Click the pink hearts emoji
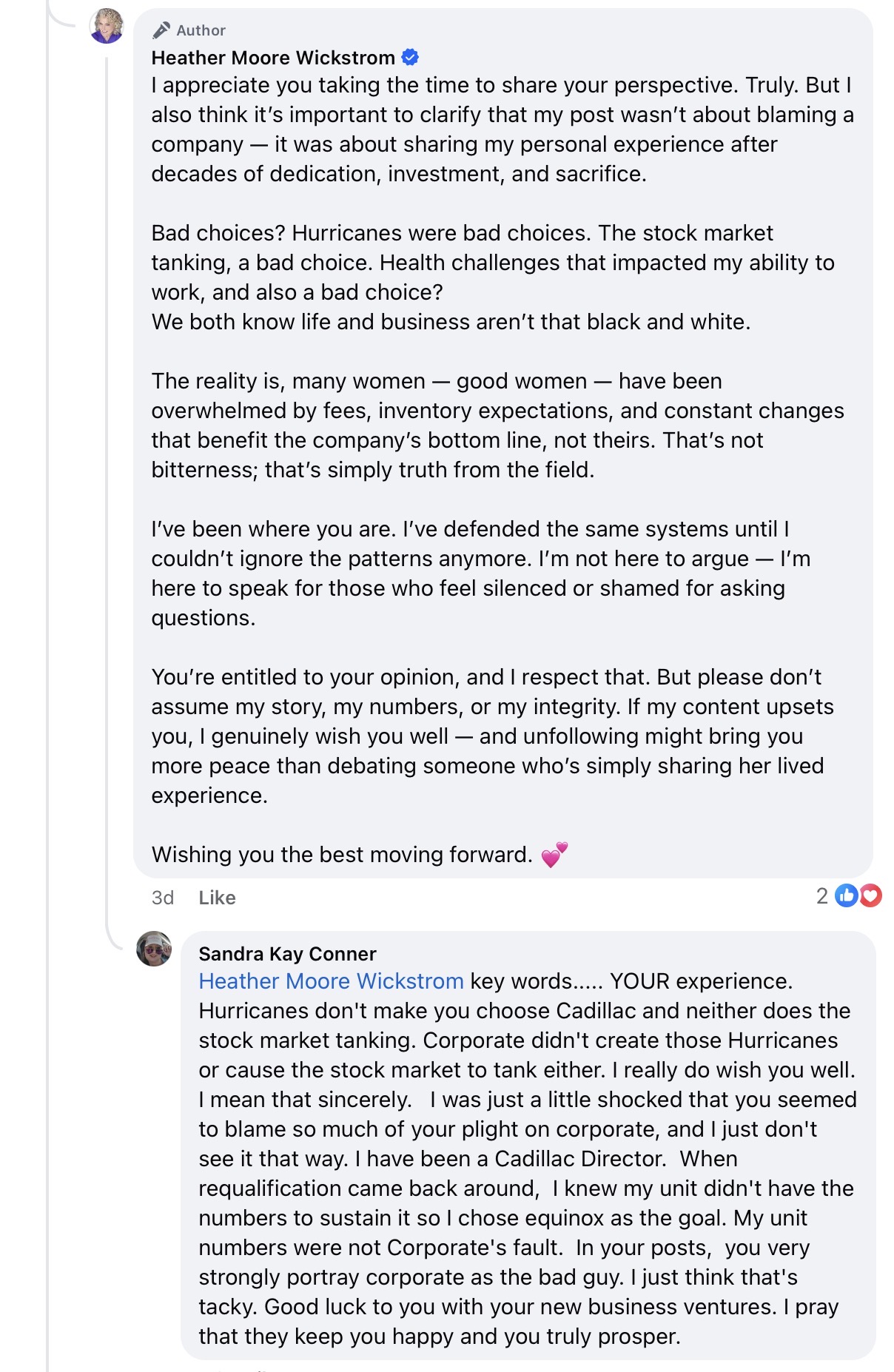This screenshot has width=894, height=1372. tap(554, 855)
